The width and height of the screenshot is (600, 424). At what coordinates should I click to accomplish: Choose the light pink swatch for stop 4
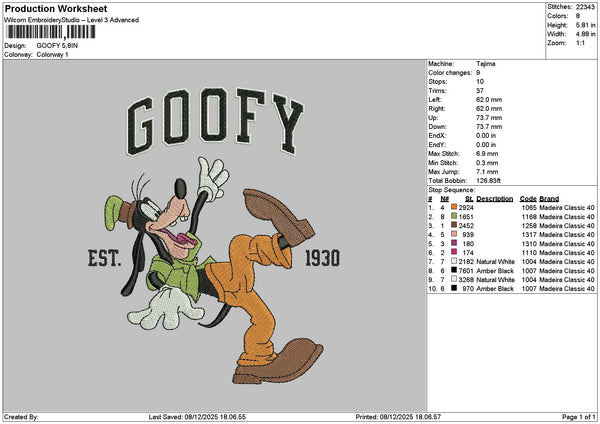point(454,233)
